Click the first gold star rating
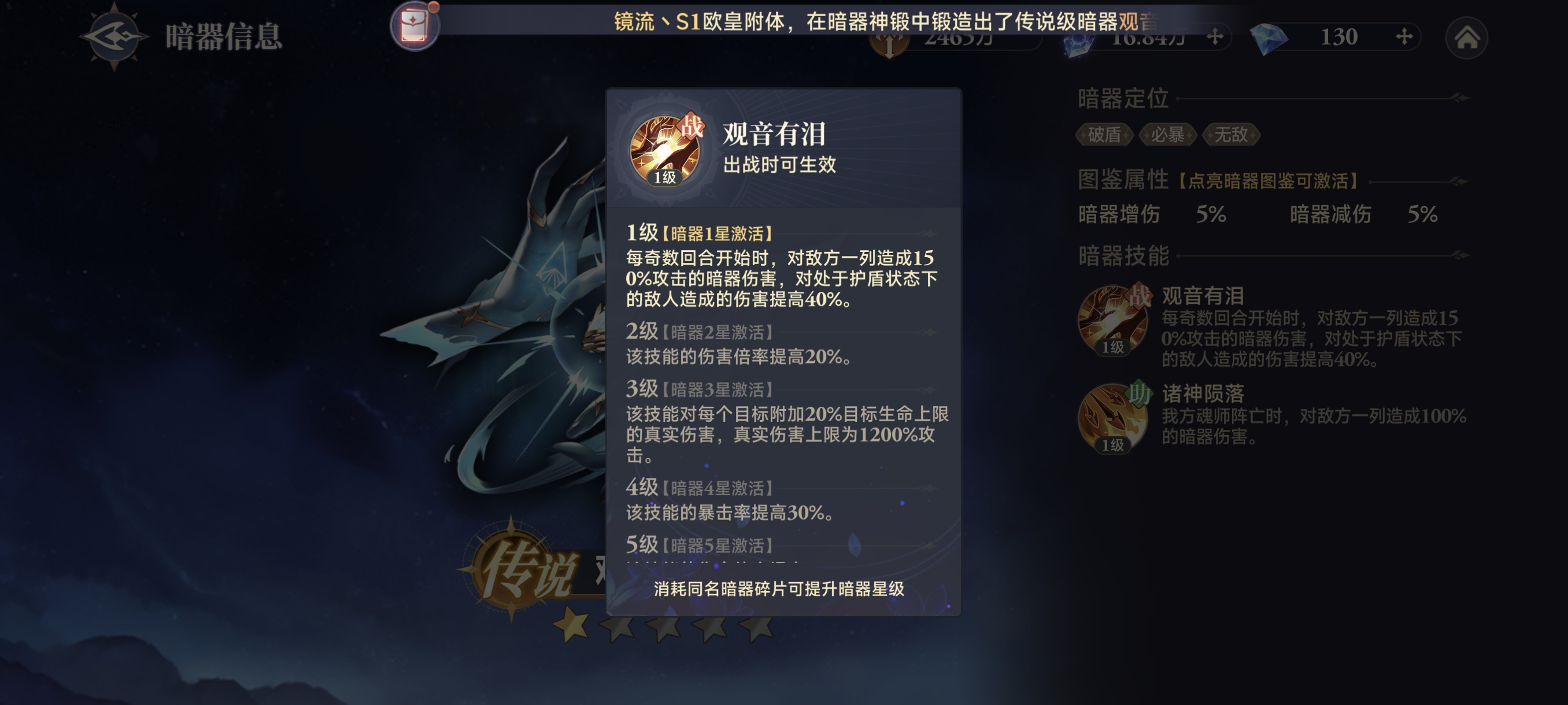 click(572, 625)
